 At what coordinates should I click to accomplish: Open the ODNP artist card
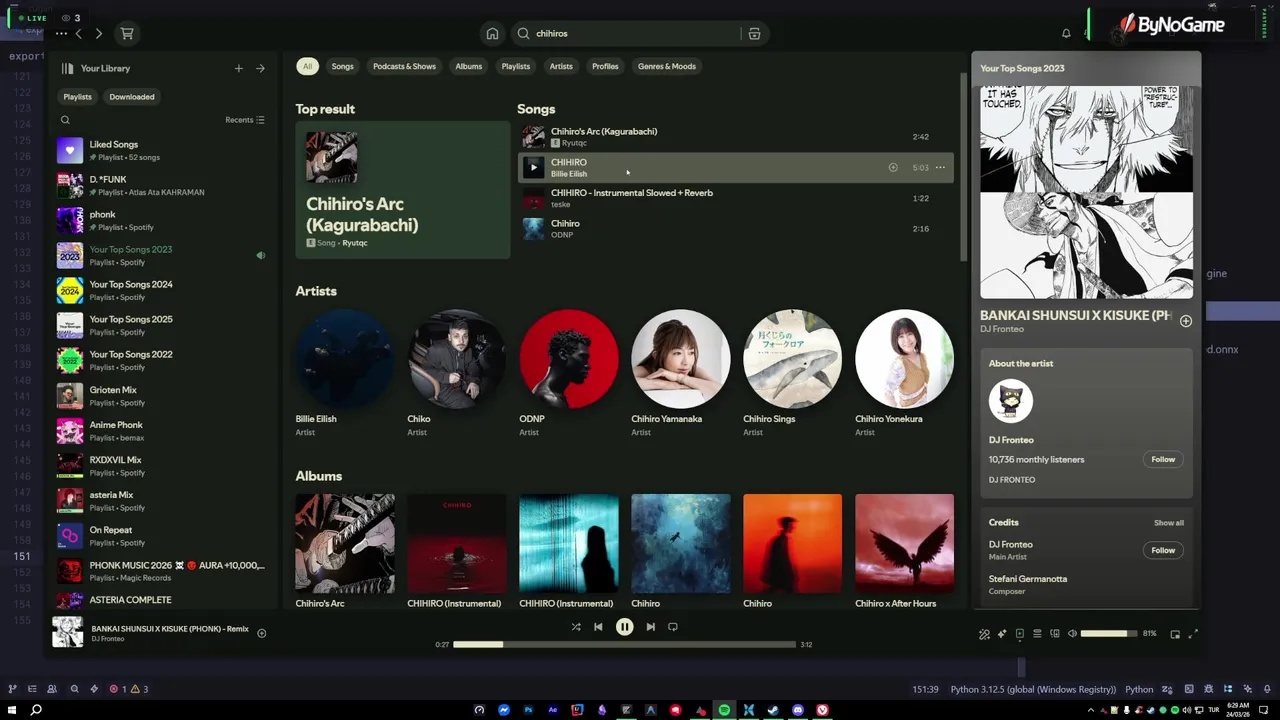(x=569, y=375)
